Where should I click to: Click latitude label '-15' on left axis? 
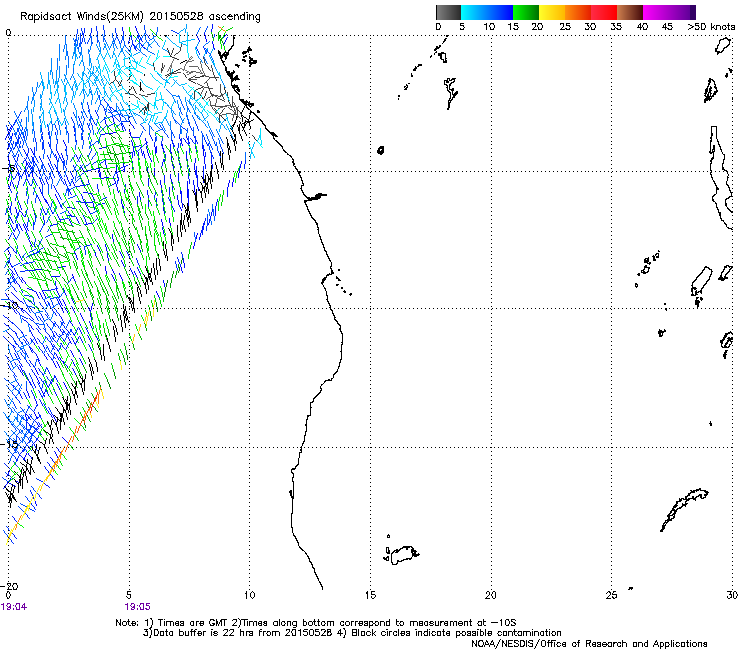click(x=10, y=445)
